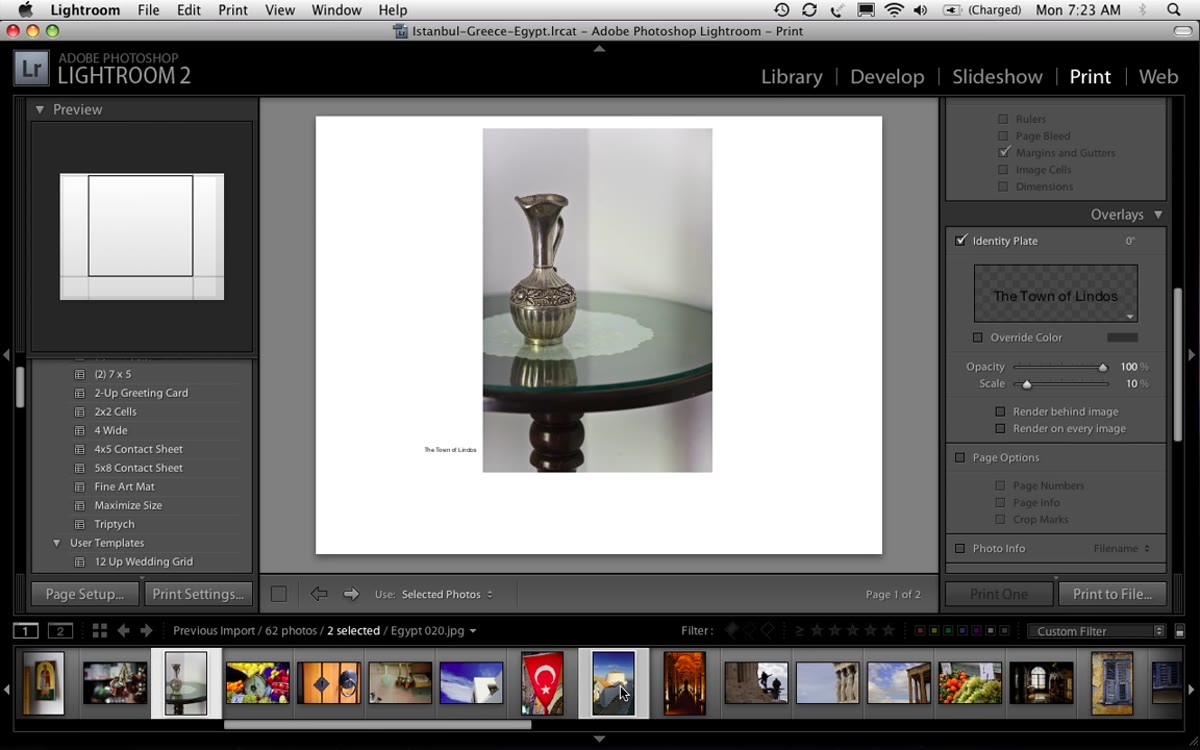
Task: Click the Page Setup button
Action: 85,594
